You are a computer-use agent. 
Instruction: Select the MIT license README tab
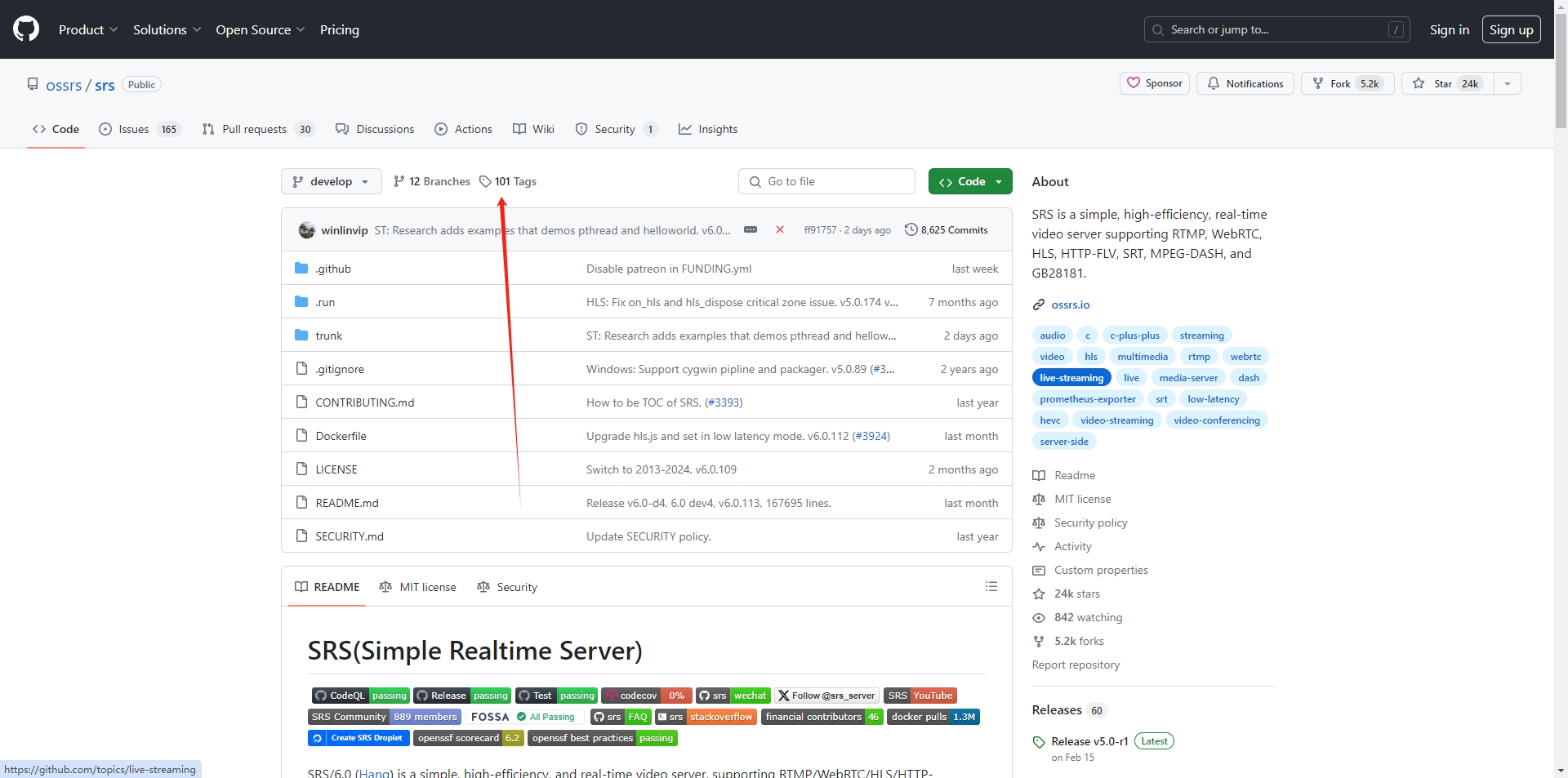pos(418,587)
